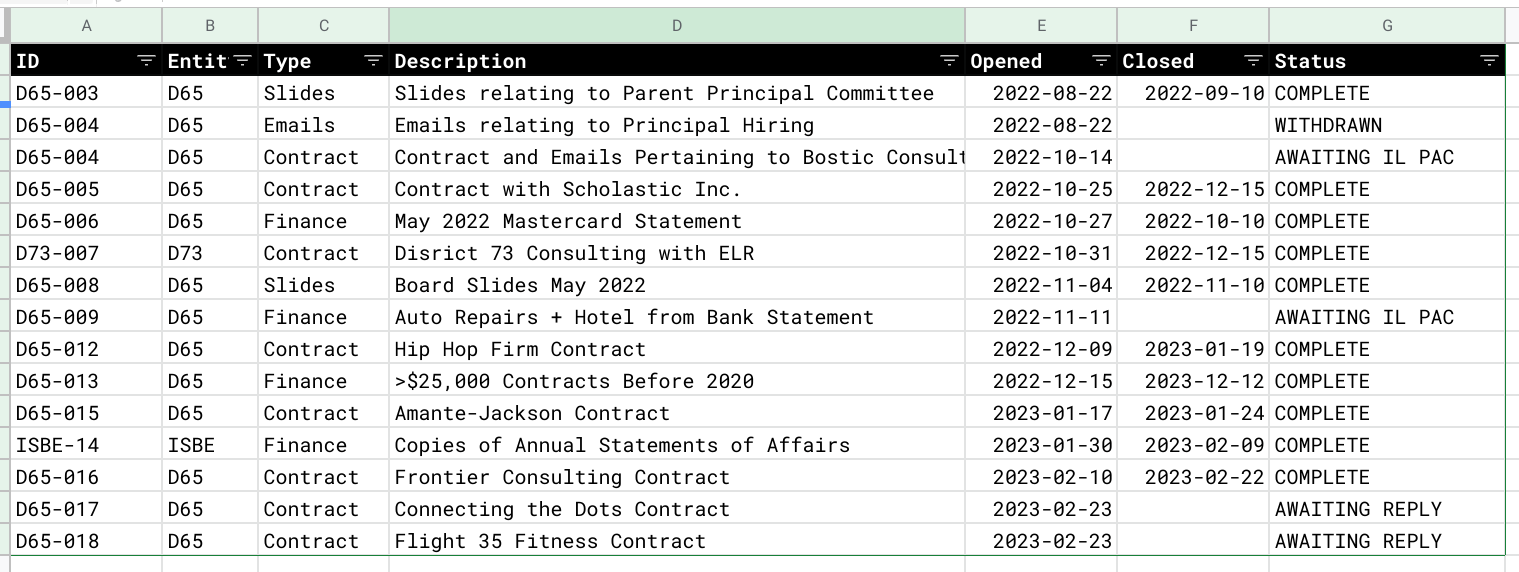This screenshot has width=1519, height=572.
Task: Select the Flight 35 Fitness Contract cell
Action: (x=677, y=541)
